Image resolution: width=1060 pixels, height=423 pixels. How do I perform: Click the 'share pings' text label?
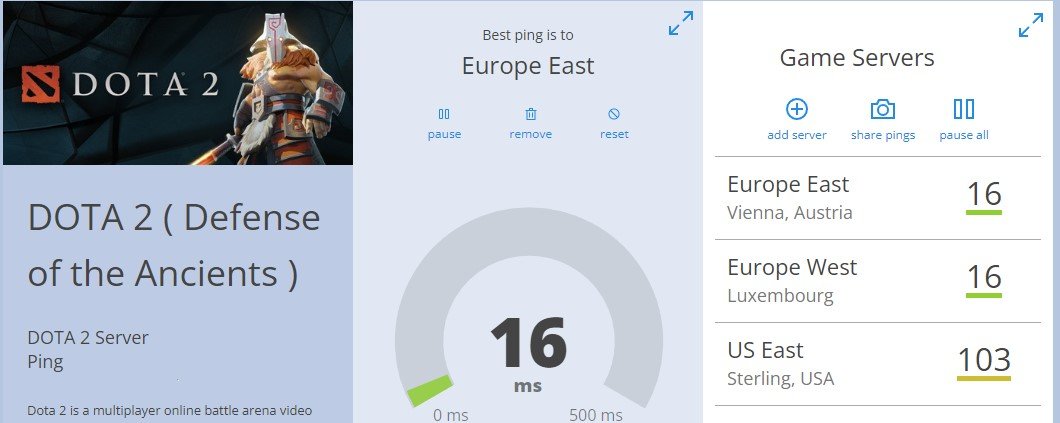(x=883, y=135)
